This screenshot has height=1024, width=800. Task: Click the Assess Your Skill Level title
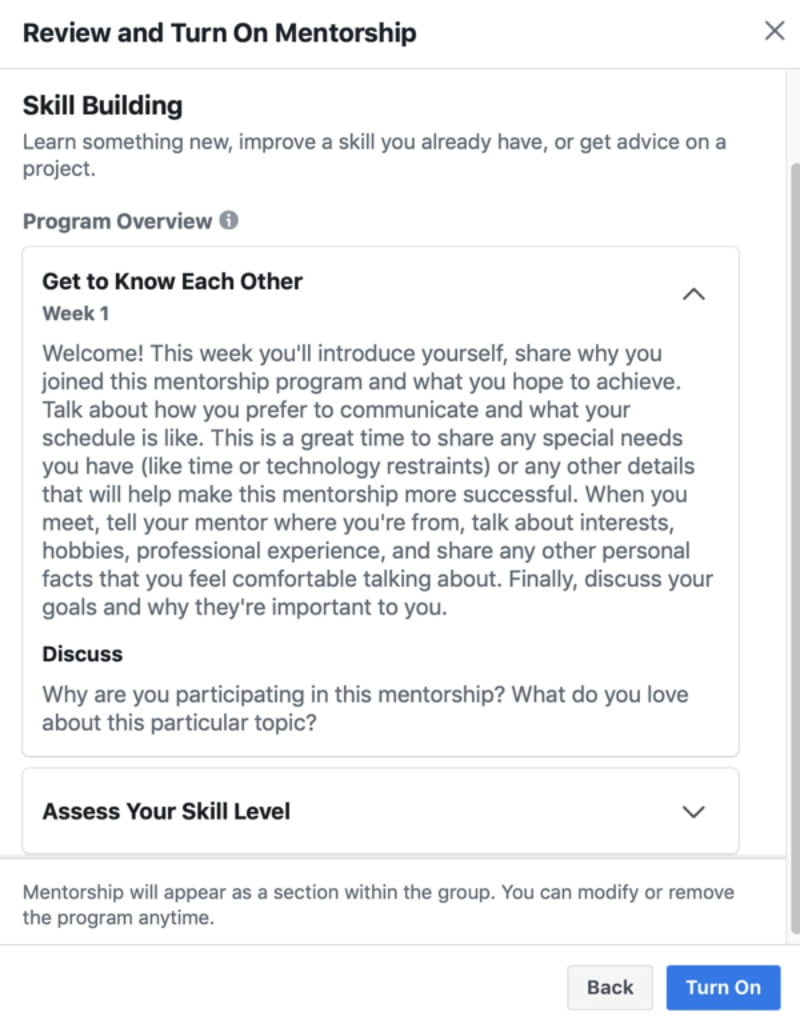coord(166,811)
